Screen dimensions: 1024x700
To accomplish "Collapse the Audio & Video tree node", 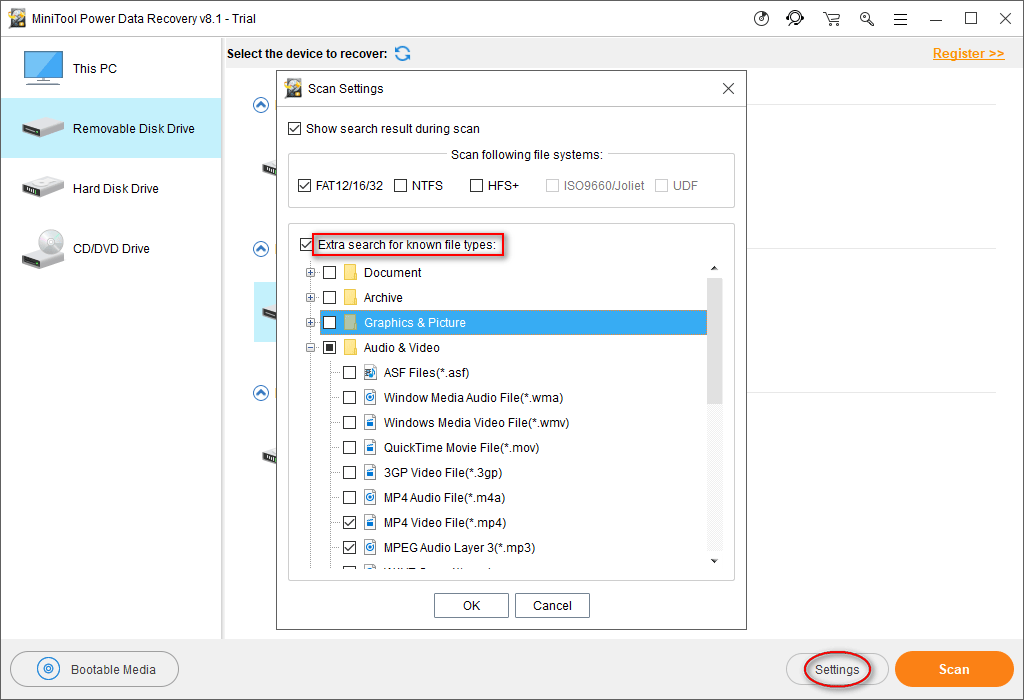I will click(311, 347).
